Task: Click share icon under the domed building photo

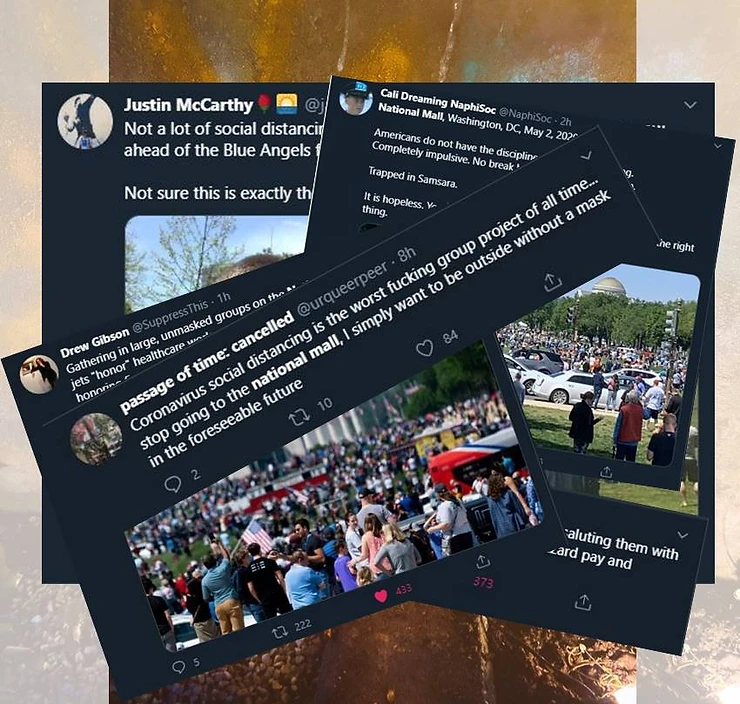Action: (606, 471)
